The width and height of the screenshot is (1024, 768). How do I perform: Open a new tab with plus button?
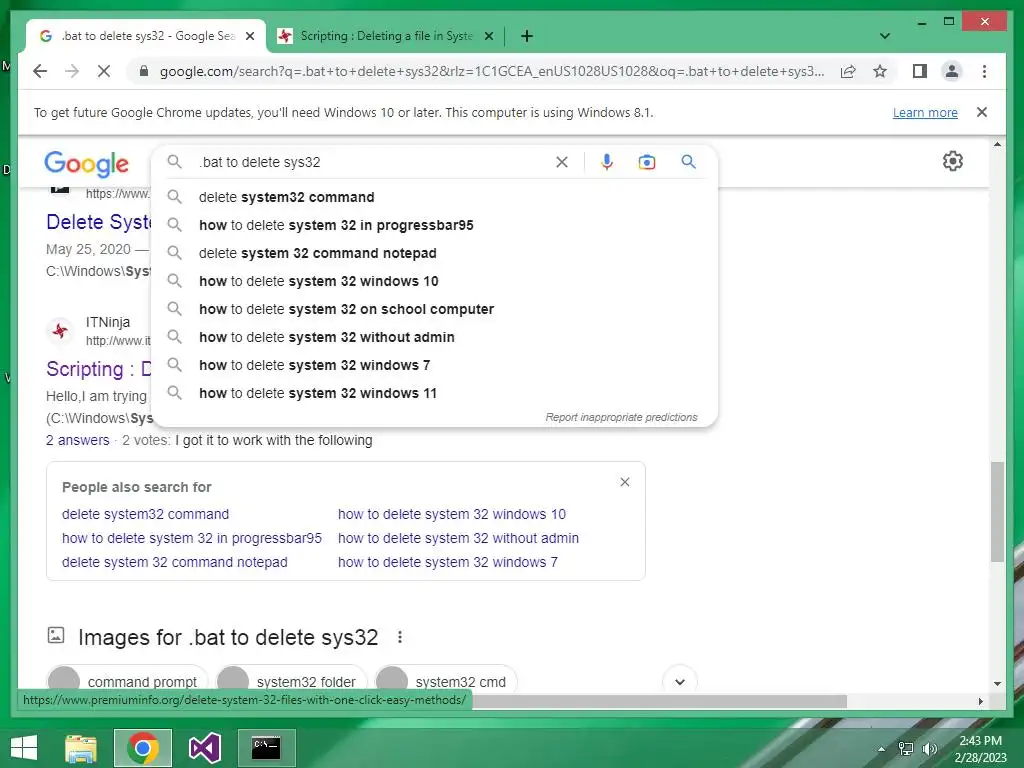527,36
